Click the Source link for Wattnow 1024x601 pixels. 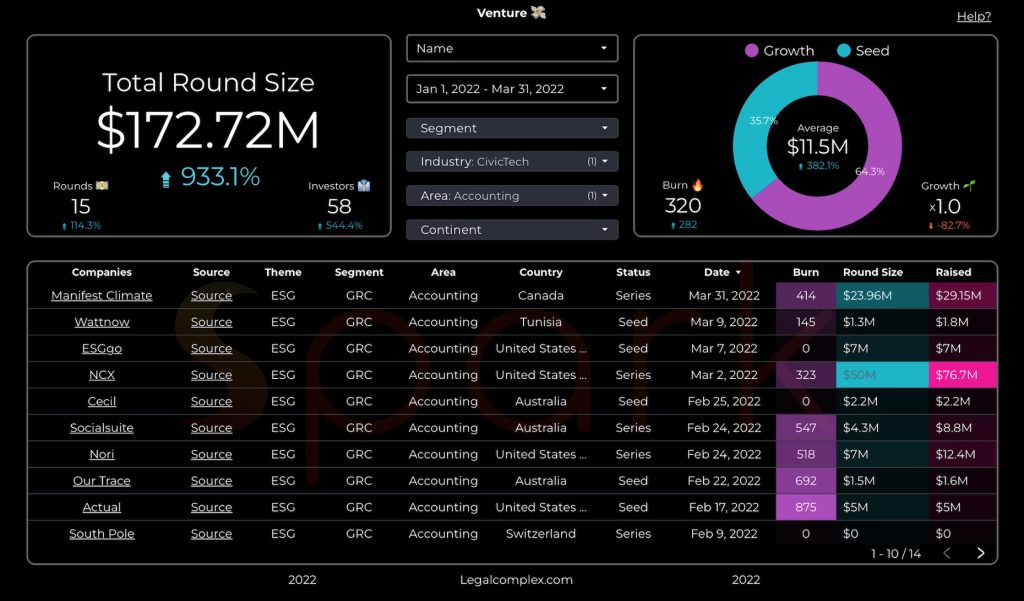(x=212, y=322)
